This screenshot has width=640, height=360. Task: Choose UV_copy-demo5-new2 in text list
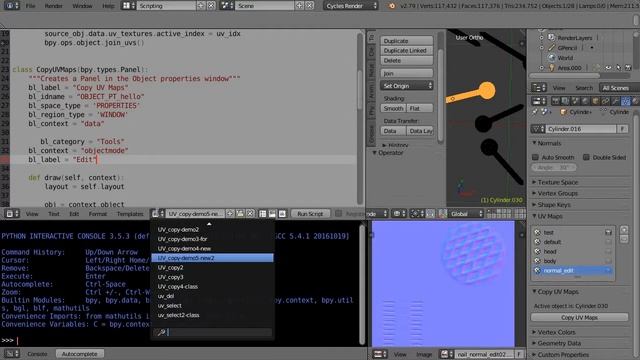(x=212, y=258)
